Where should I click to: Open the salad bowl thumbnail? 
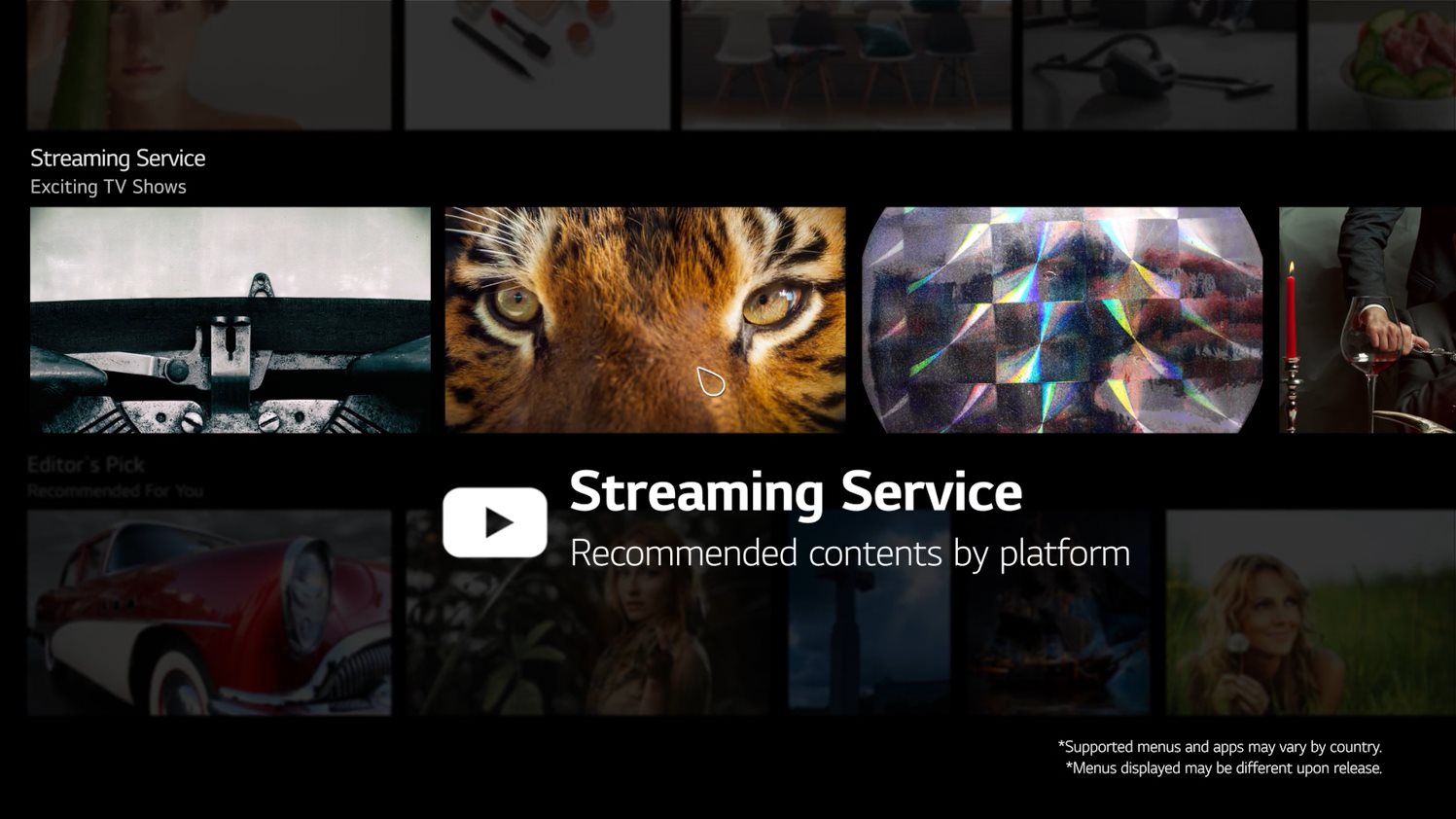(1381, 64)
